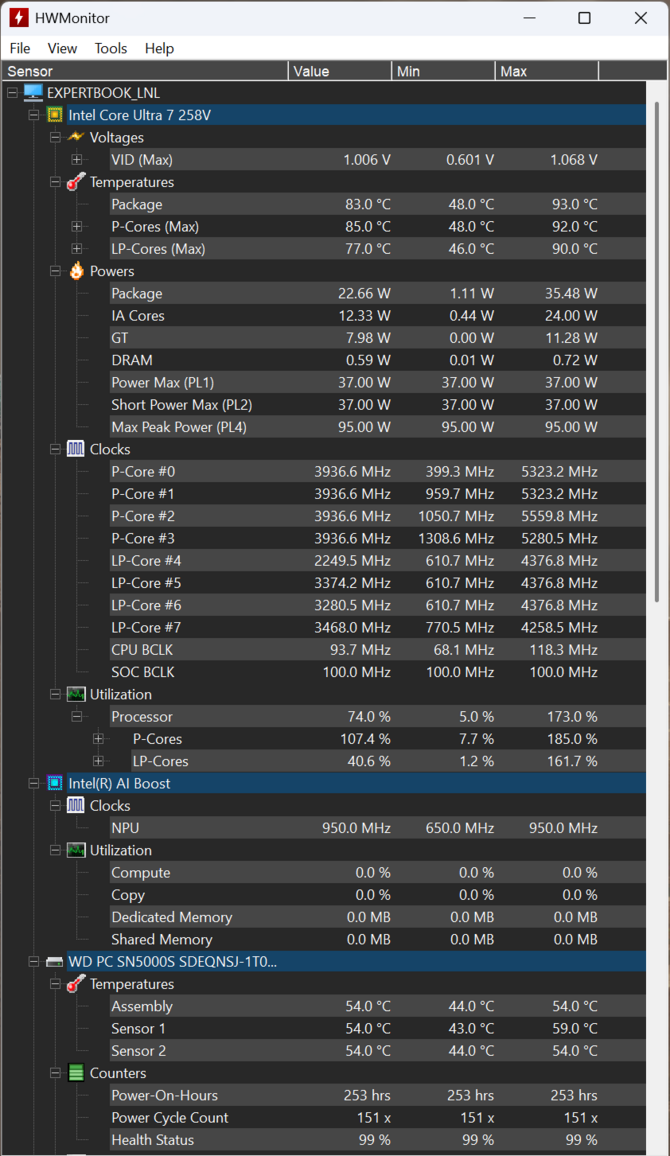Screen dimensions: 670x1156
Task: Click the Powers flame icon
Action: (x=76, y=271)
